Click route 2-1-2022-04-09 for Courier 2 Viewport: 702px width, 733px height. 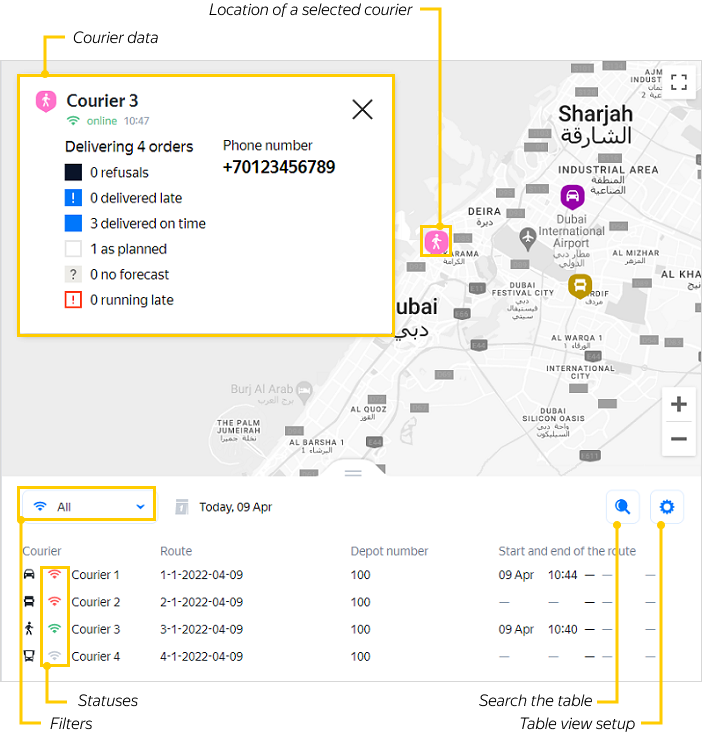pos(201,602)
